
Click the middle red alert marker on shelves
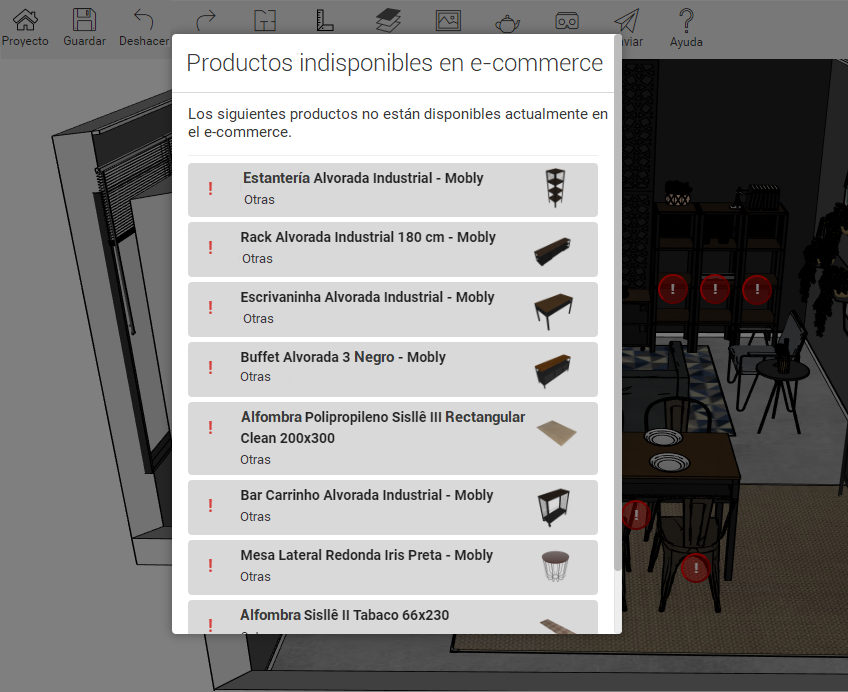click(715, 289)
